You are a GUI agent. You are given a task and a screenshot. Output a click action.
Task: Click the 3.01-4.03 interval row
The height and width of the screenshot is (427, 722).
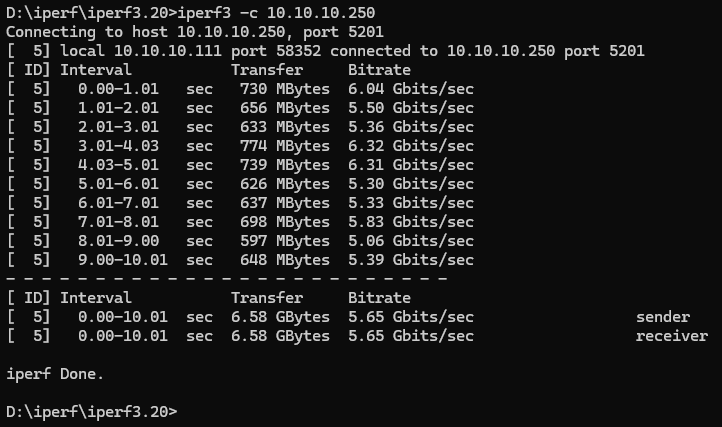tap(240, 146)
